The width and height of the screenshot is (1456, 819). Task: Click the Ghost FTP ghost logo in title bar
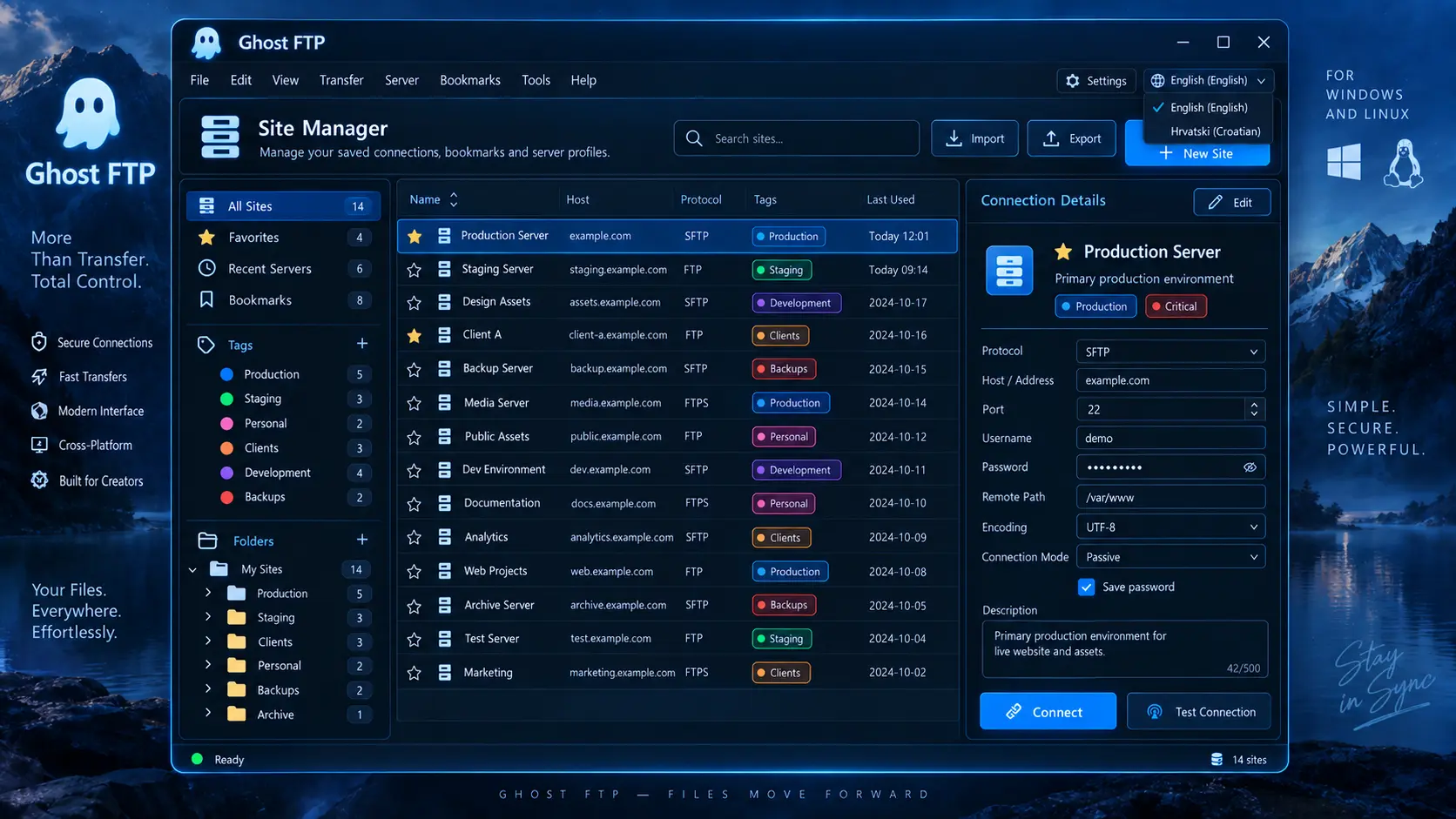click(206, 43)
